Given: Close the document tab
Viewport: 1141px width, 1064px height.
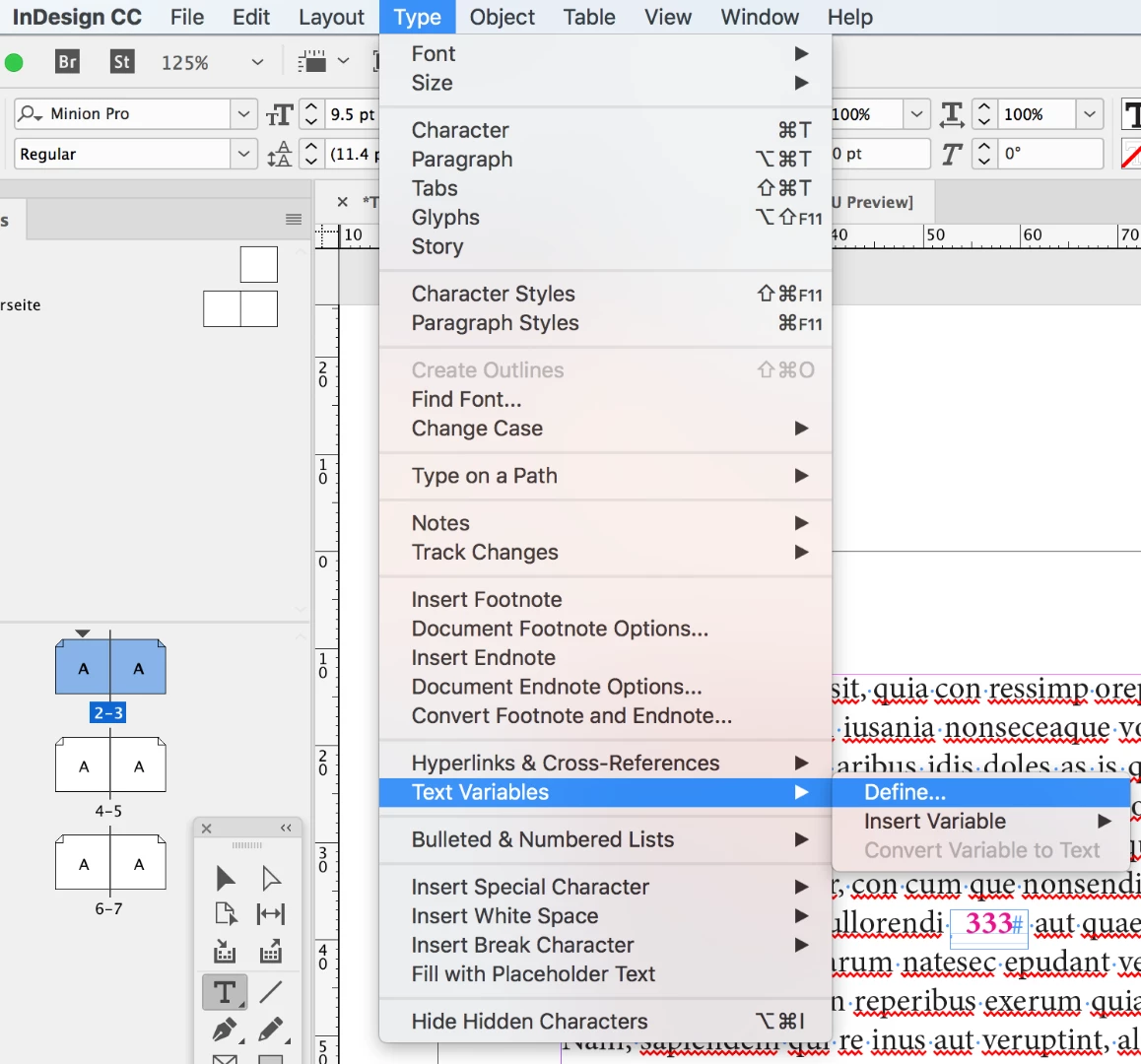Looking at the screenshot, I should click(x=343, y=202).
